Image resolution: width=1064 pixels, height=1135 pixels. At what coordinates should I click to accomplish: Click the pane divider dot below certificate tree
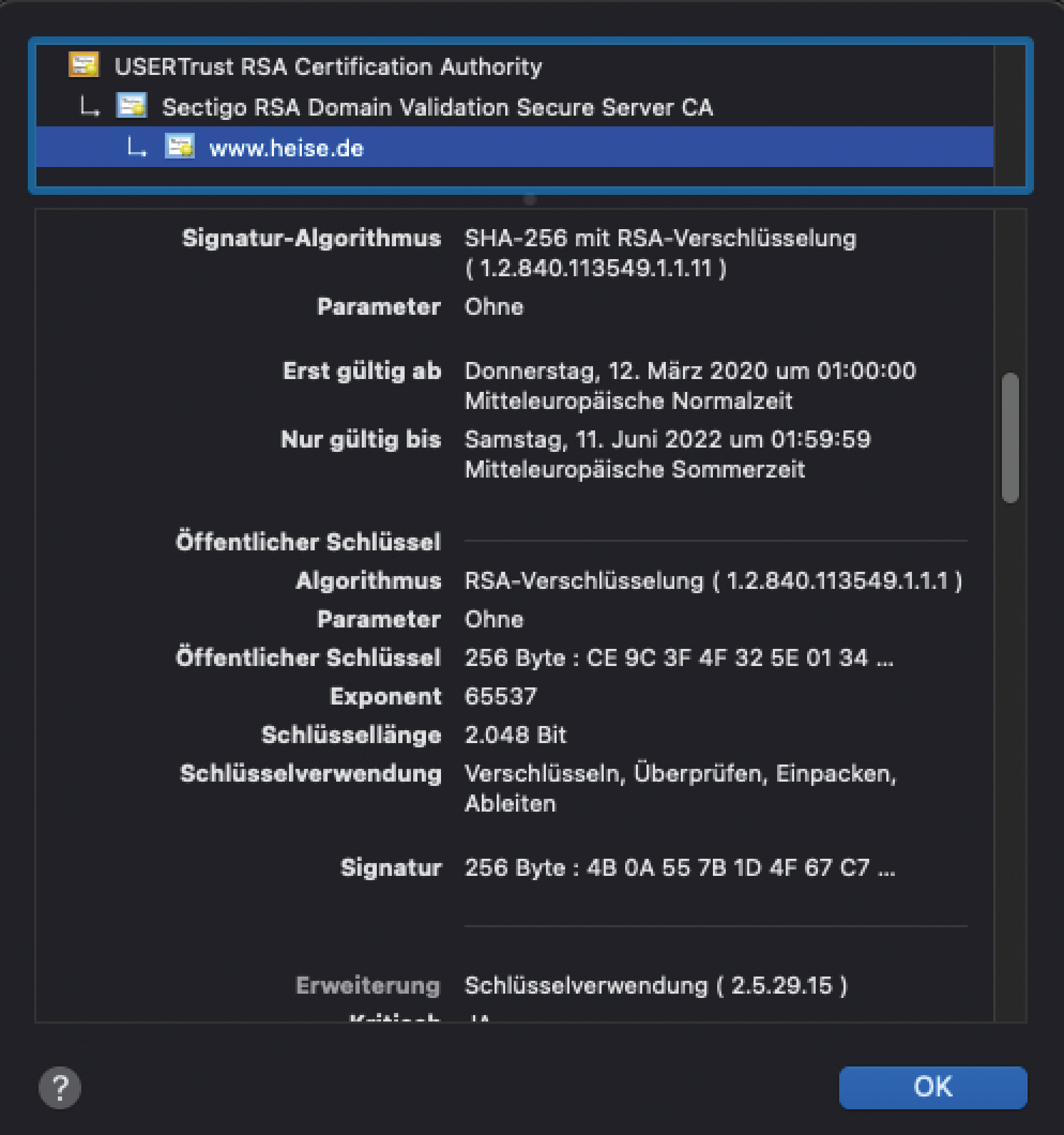click(530, 200)
